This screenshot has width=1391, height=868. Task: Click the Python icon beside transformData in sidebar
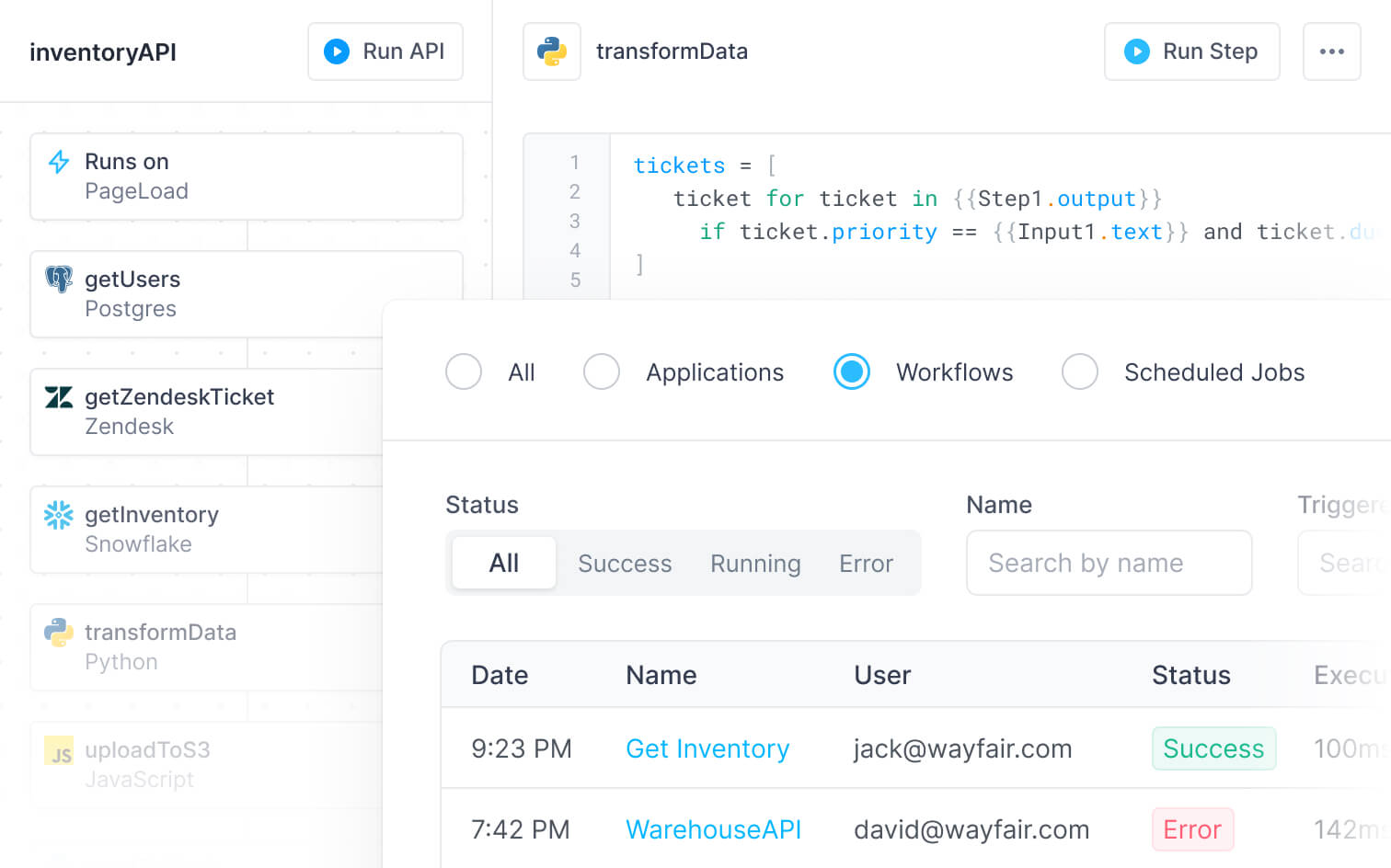58,632
